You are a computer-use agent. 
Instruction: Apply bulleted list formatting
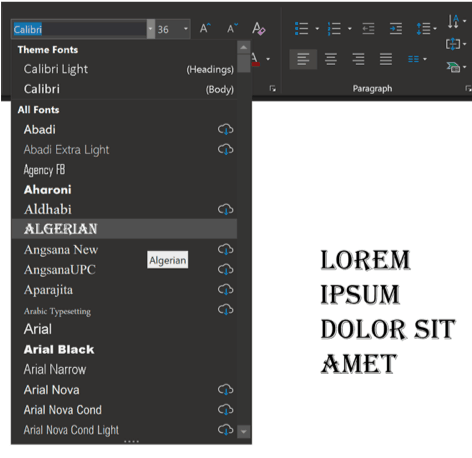[x=302, y=29]
